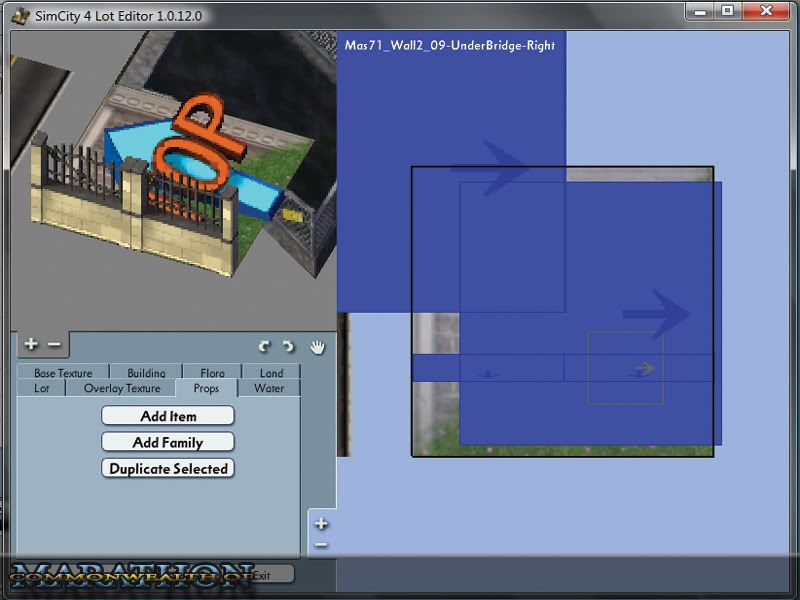The height and width of the screenshot is (600, 800).
Task: Zoom in the 3D preview with plus
Action: coord(31,344)
